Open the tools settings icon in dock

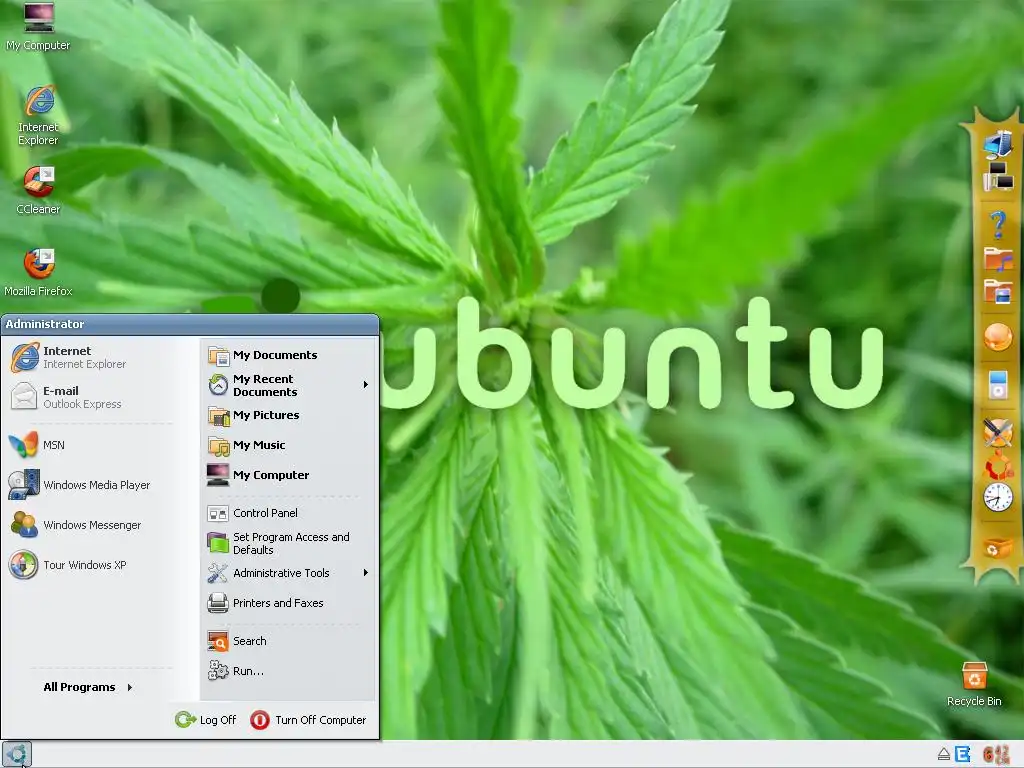pyautogui.click(x=998, y=432)
